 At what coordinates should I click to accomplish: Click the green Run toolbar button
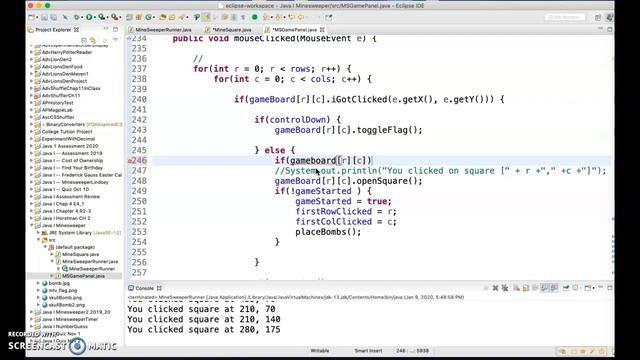[x=89, y=17]
